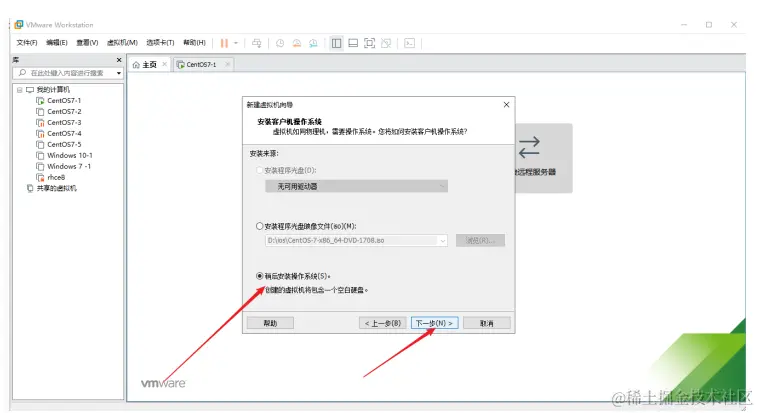Select CentOS7-1 in the library tree
The width and height of the screenshot is (759, 413).
[64, 101]
